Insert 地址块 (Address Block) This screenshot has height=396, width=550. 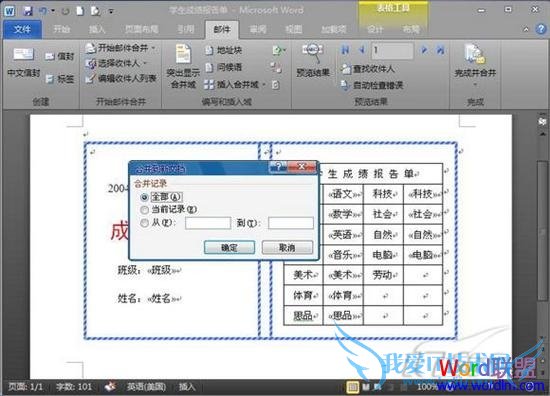tap(224, 51)
